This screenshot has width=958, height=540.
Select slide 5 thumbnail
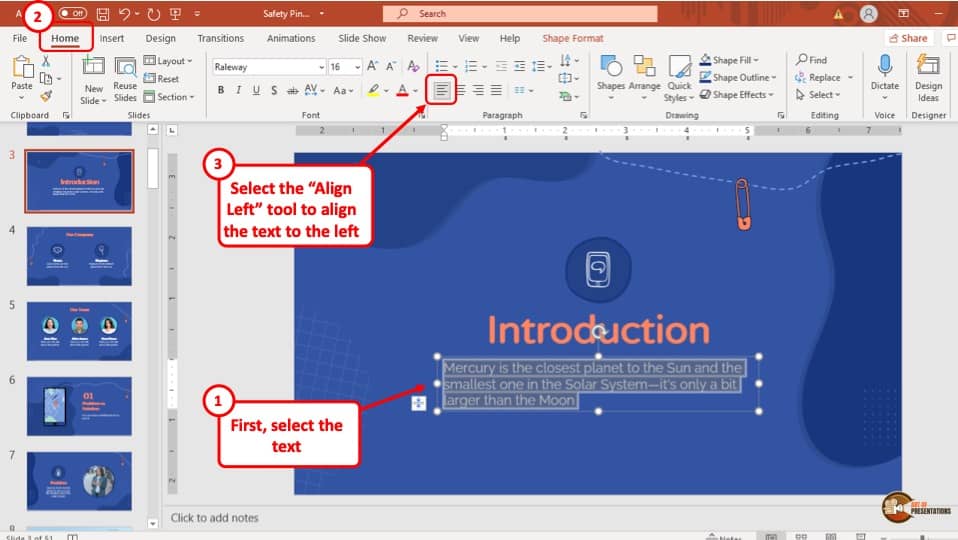[x=79, y=330]
